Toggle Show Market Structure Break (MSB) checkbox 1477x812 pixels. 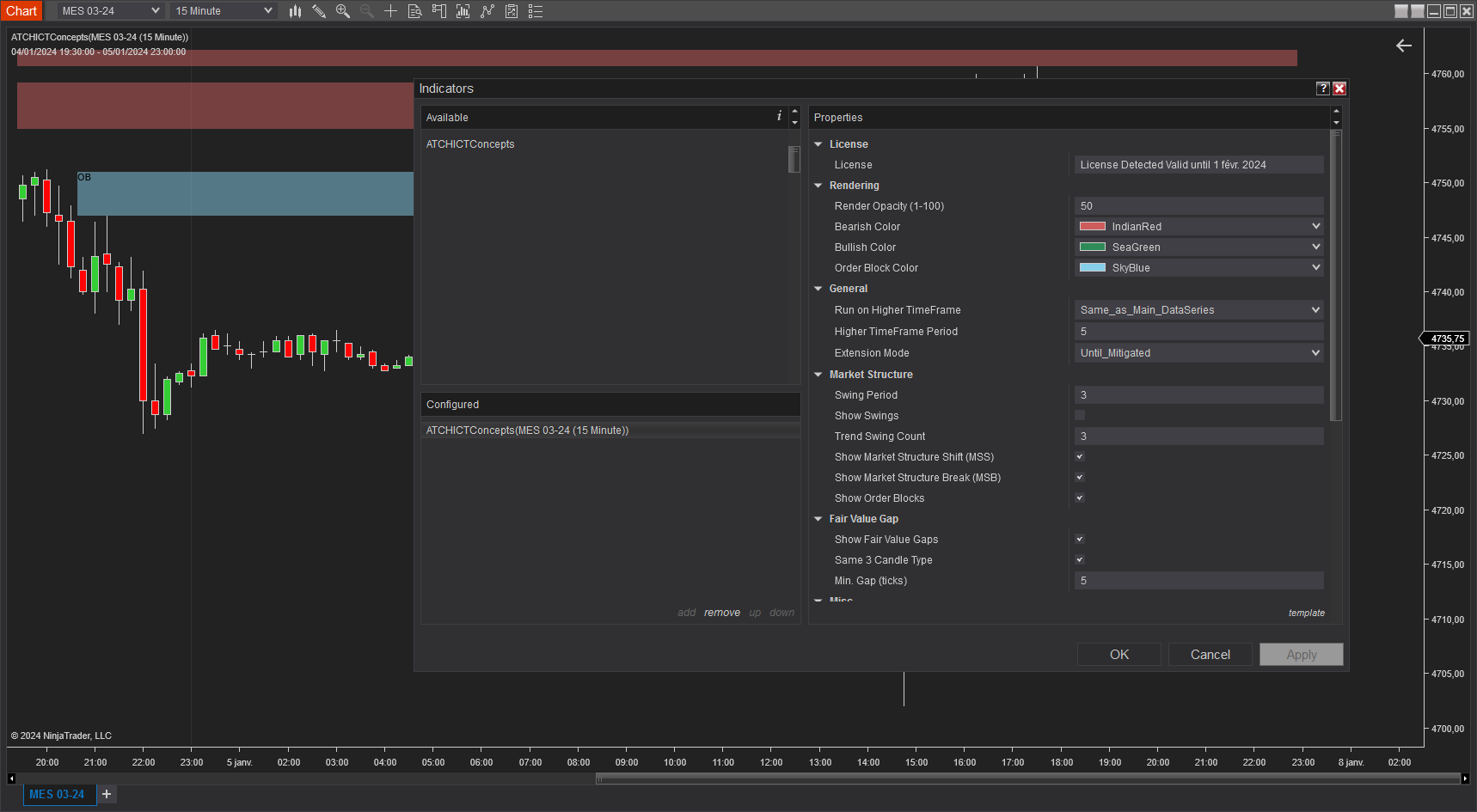pyautogui.click(x=1080, y=478)
